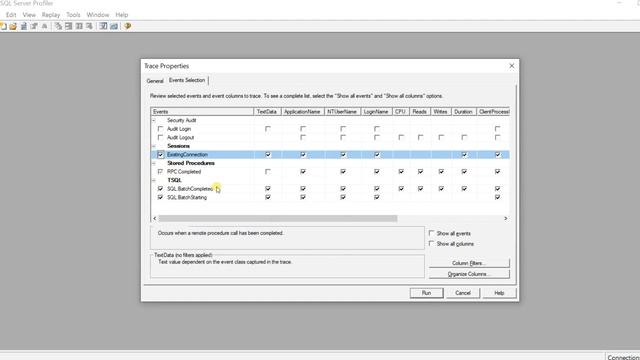
Task: Check Duration for Audit Logout
Action: (464, 138)
